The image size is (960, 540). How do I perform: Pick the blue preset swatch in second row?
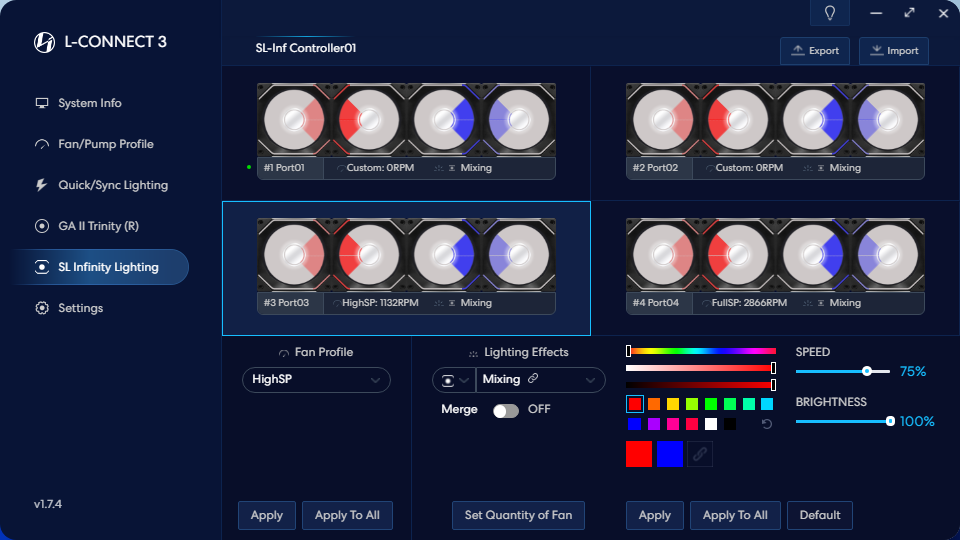click(x=635, y=424)
